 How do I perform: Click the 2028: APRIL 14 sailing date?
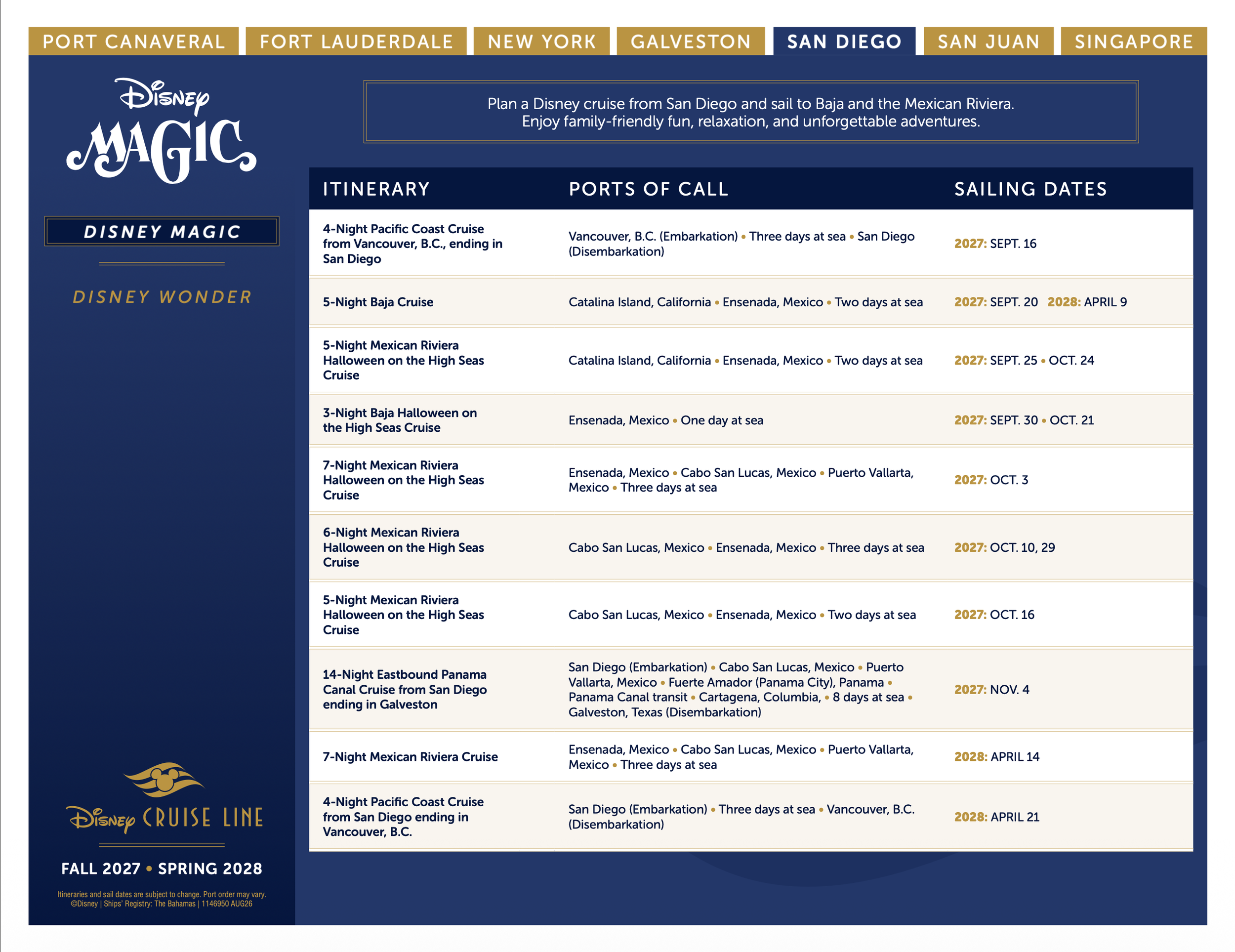coord(996,757)
